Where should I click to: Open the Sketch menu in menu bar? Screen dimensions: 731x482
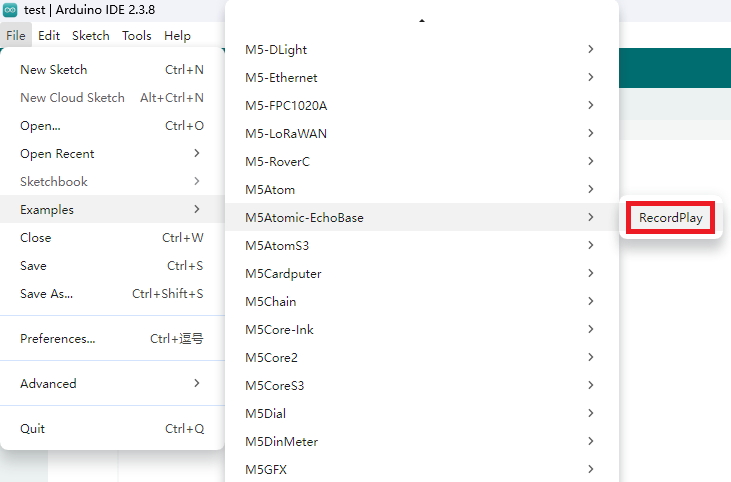[x=91, y=36]
